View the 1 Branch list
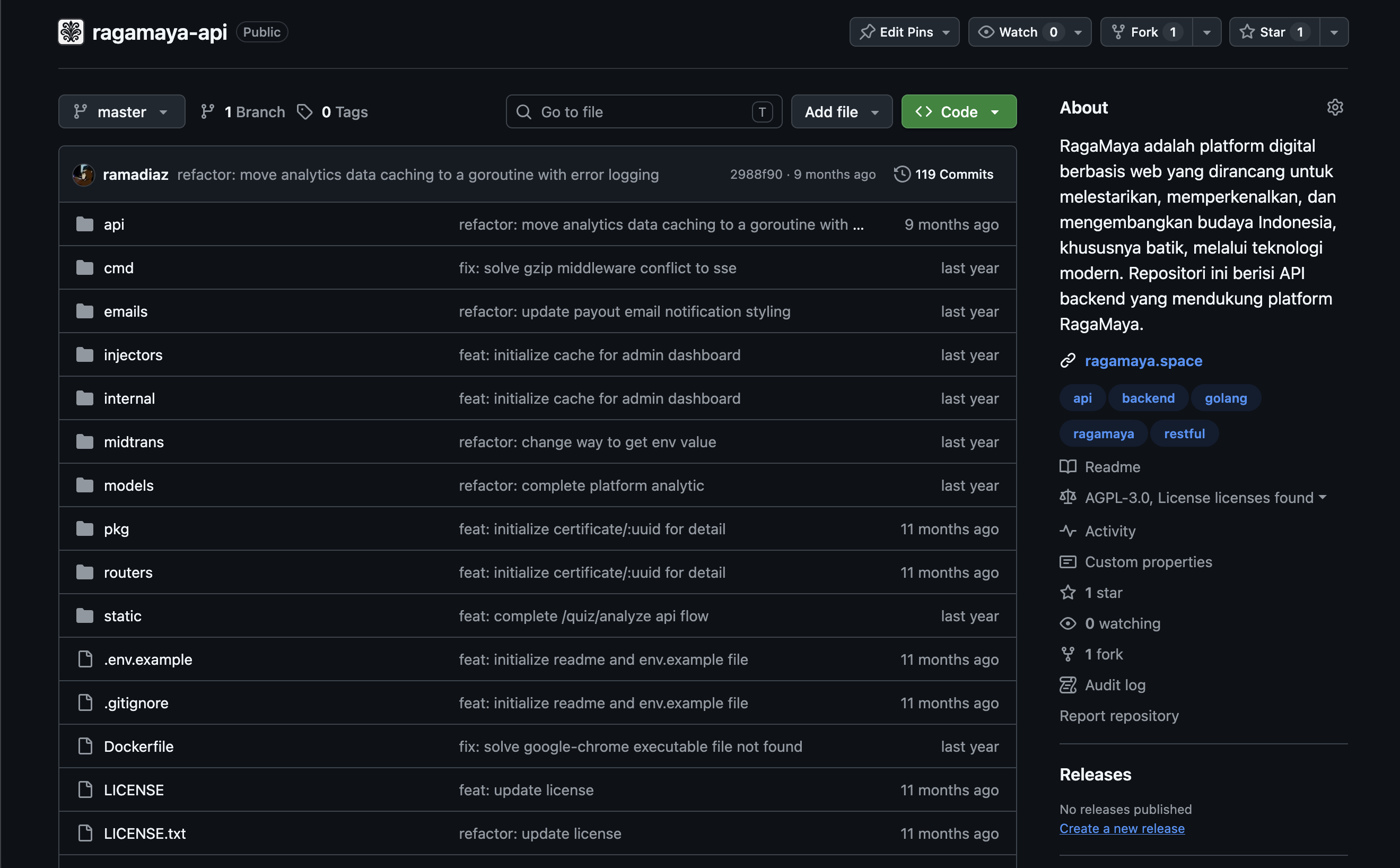This screenshot has width=1400, height=868. tap(243, 112)
